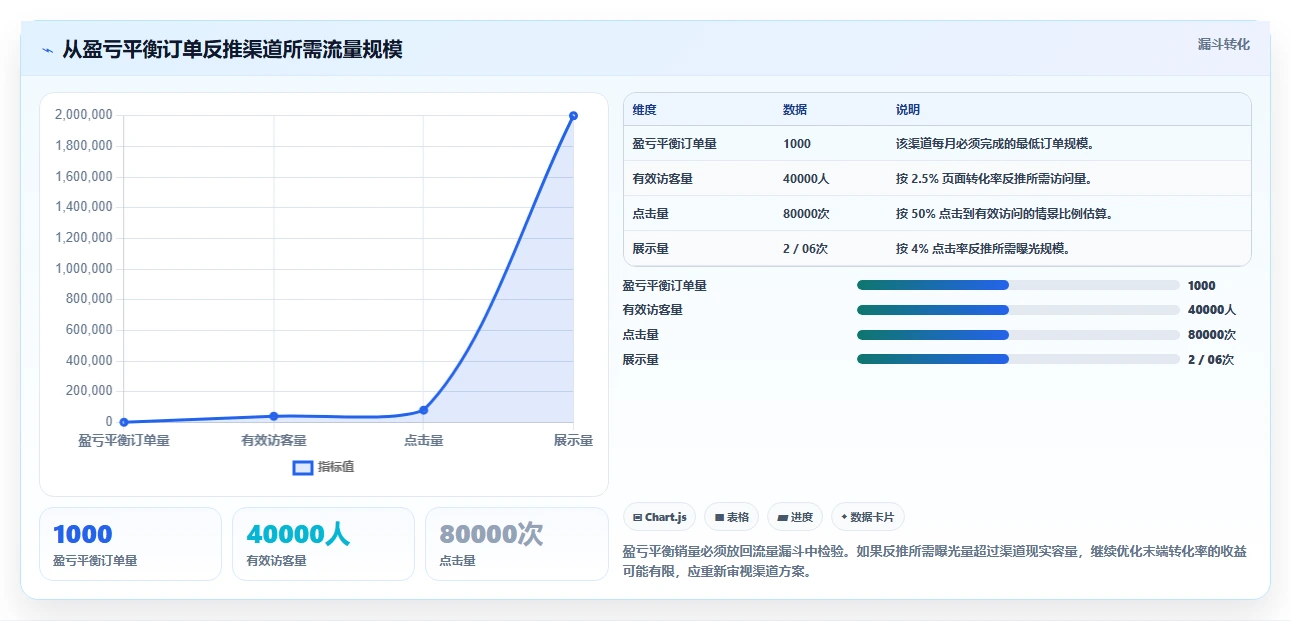Click the 盈亏平衡订单量 progress bar
The image size is (1291, 621).
pos(1018,285)
